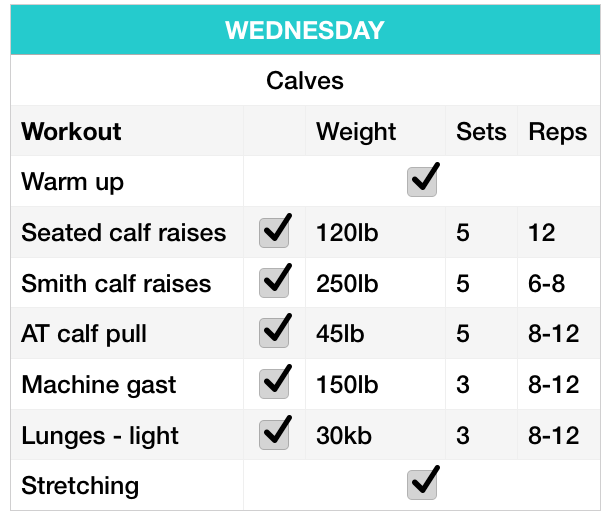
Task: Uncheck the Smith calf raises checkbox
Action: 273,284
